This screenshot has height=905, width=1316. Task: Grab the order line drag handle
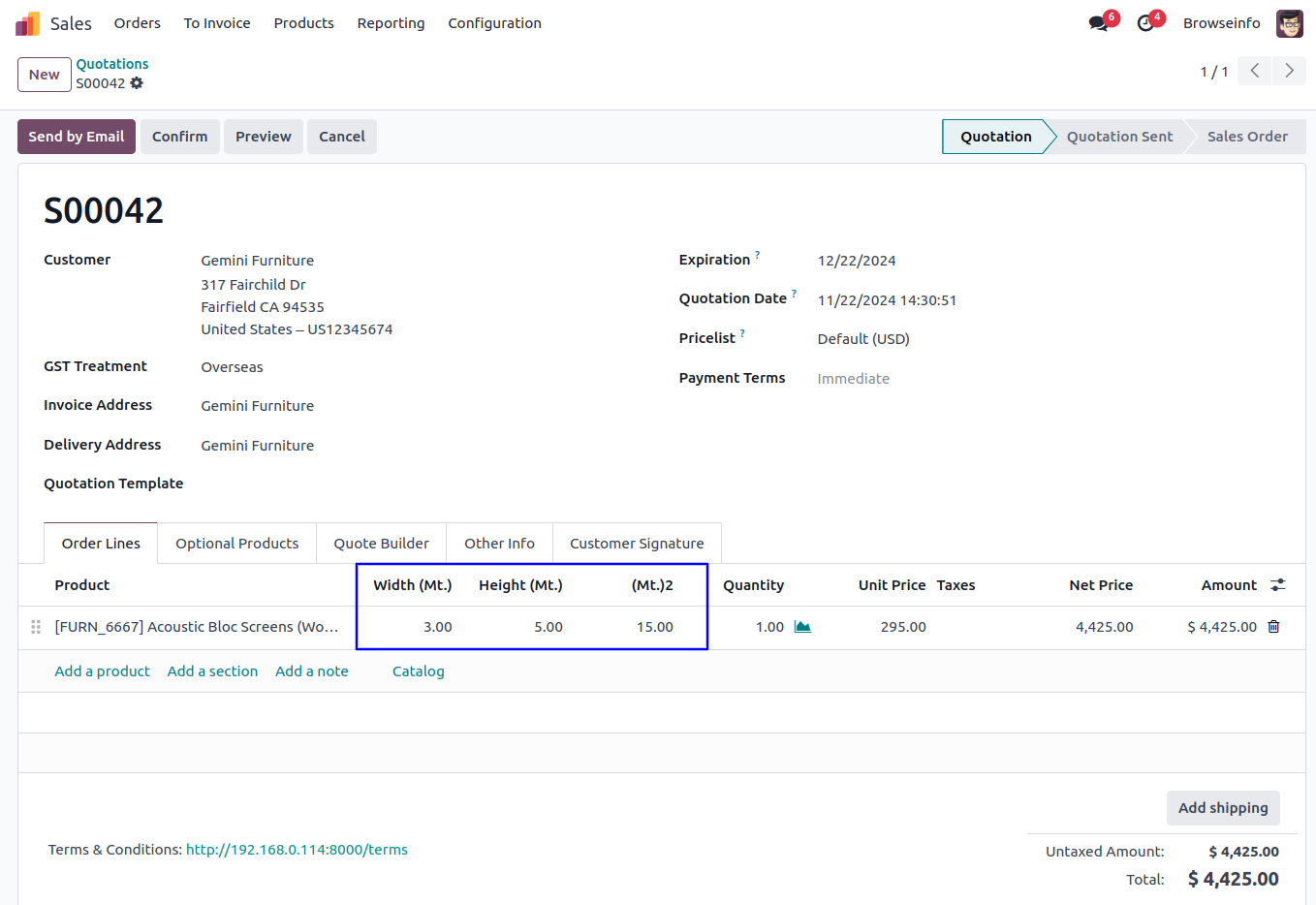click(x=36, y=627)
